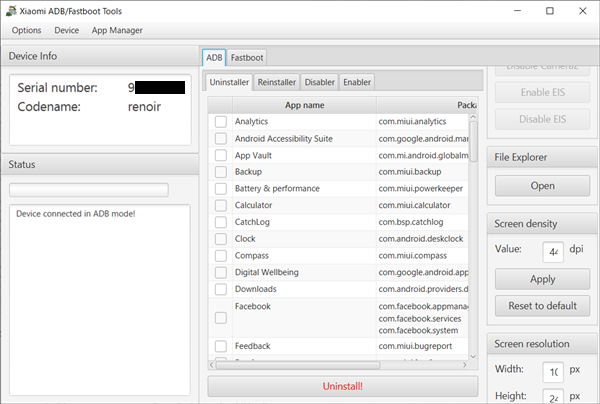Click the Device connected in ADB mode! message

[x=76, y=214]
